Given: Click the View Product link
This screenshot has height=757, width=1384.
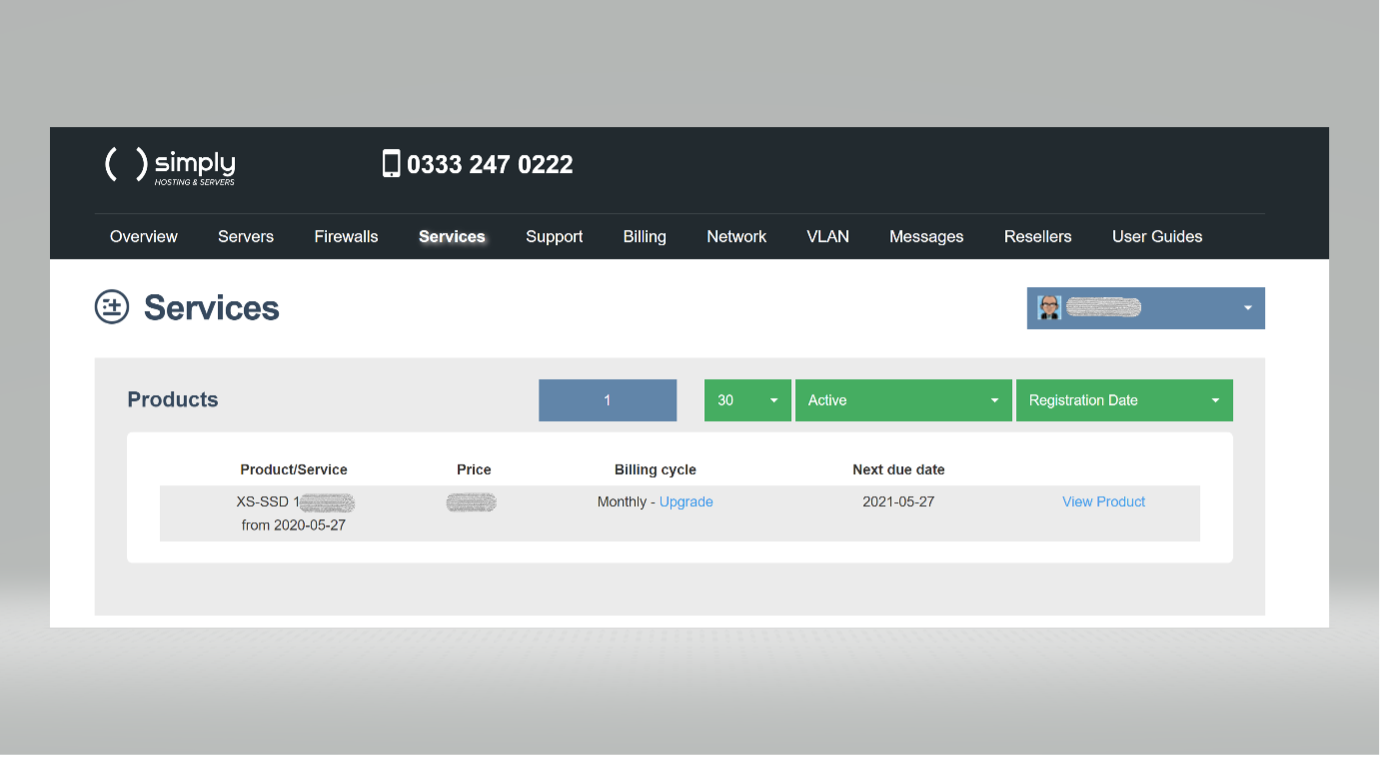Looking at the screenshot, I should pyautogui.click(x=1103, y=501).
